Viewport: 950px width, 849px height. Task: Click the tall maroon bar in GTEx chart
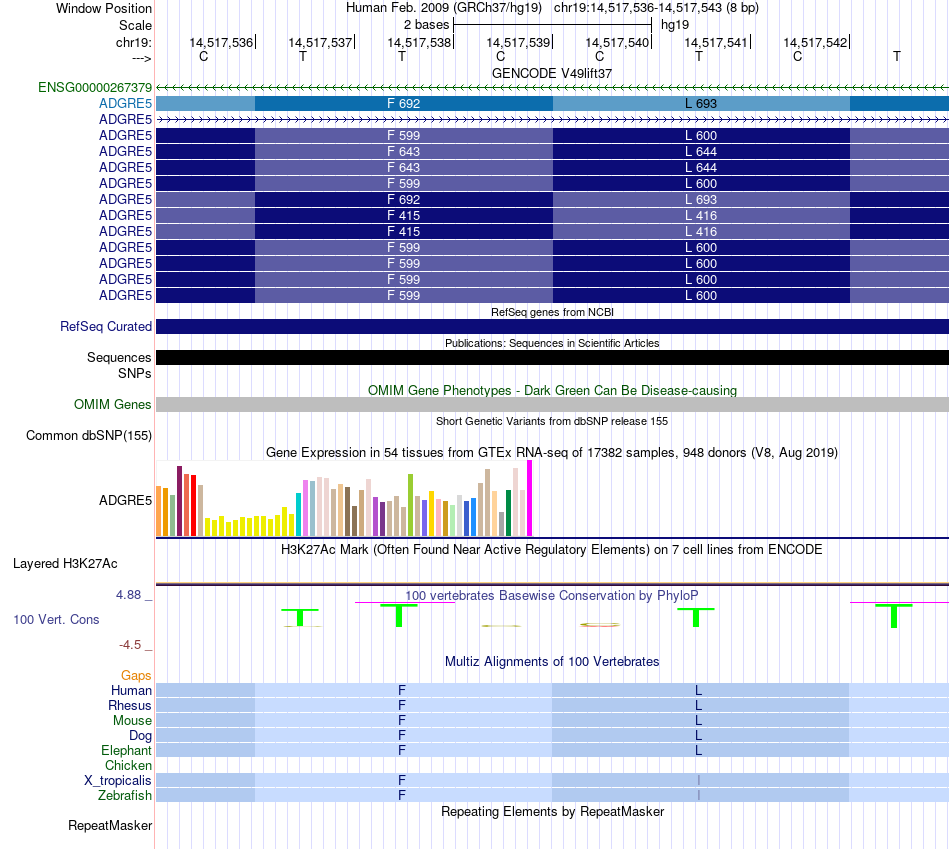[179, 501]
